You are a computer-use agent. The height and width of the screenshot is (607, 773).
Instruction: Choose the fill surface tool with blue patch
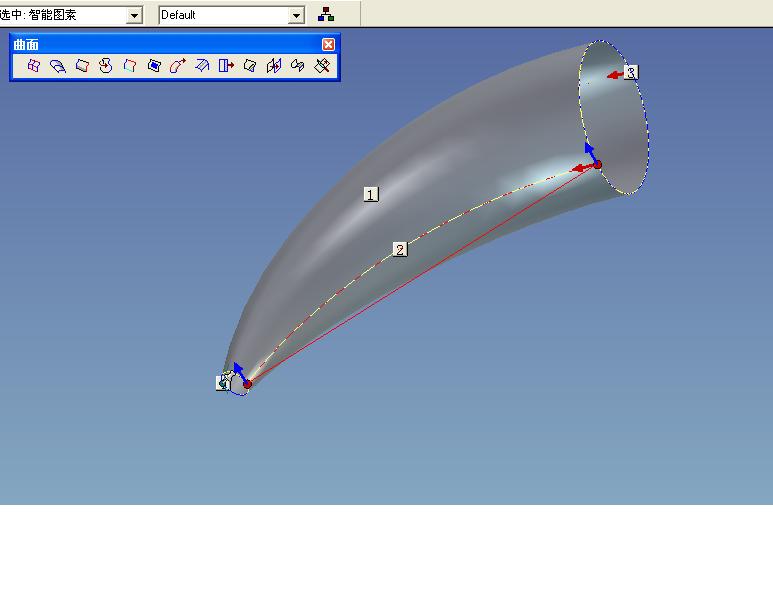click(x=154, y=66)
